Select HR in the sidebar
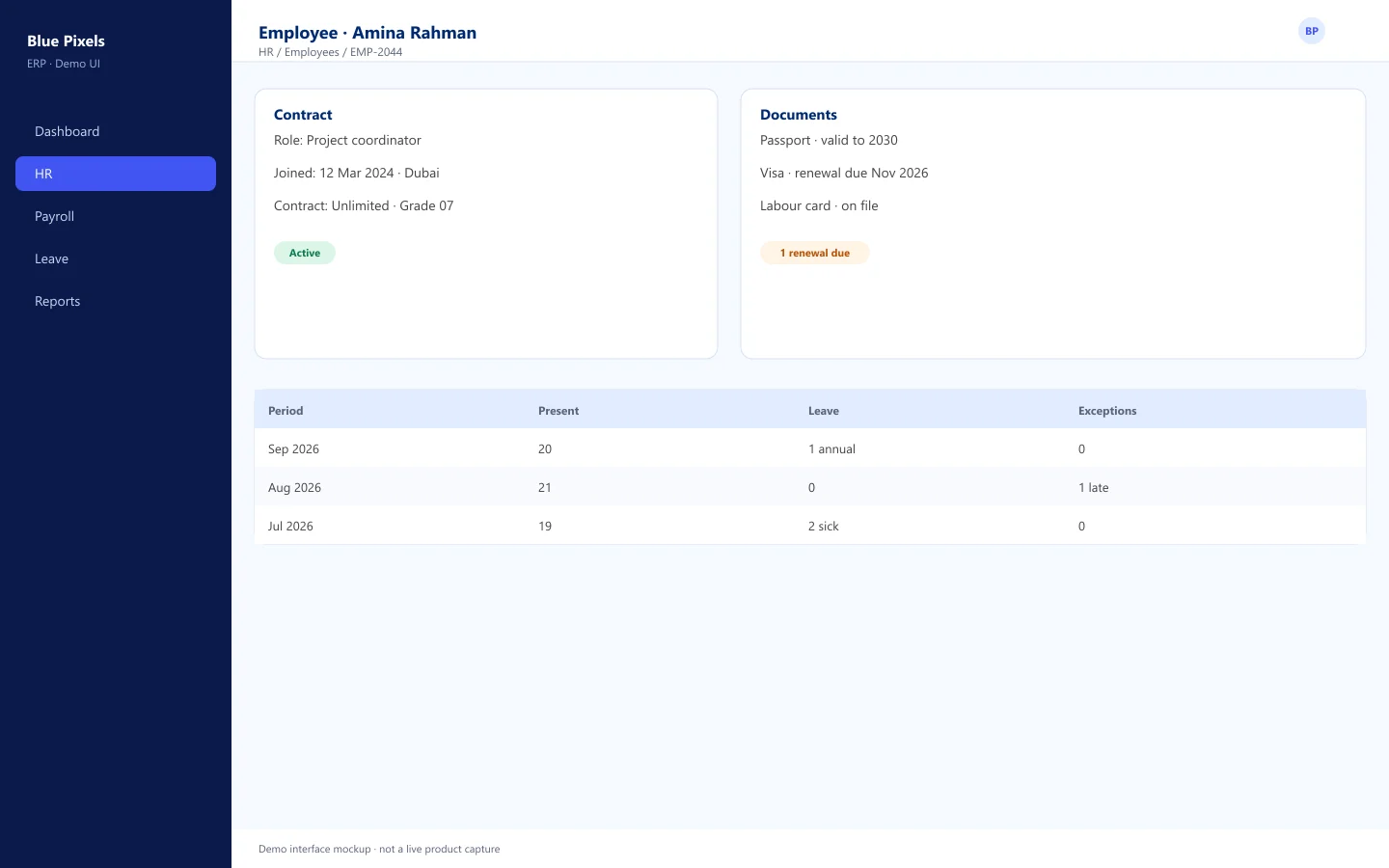The image size is (1389, 868). click(116, 174)
